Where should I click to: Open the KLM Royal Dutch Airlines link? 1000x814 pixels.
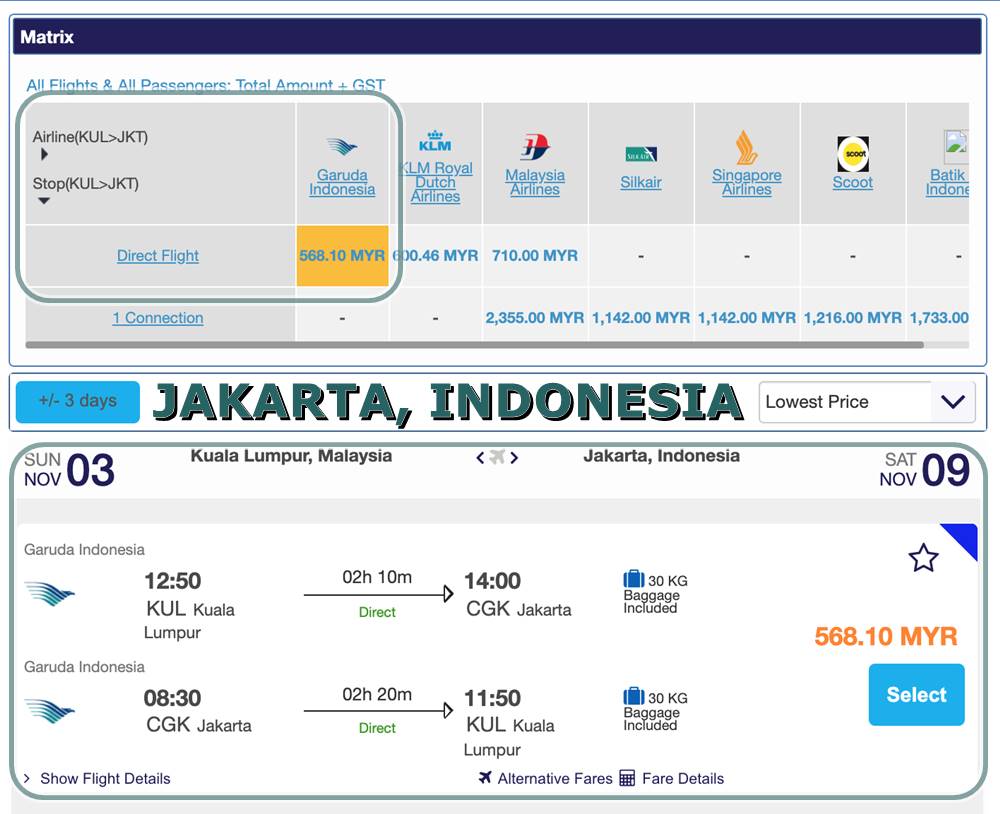[436, 182]
